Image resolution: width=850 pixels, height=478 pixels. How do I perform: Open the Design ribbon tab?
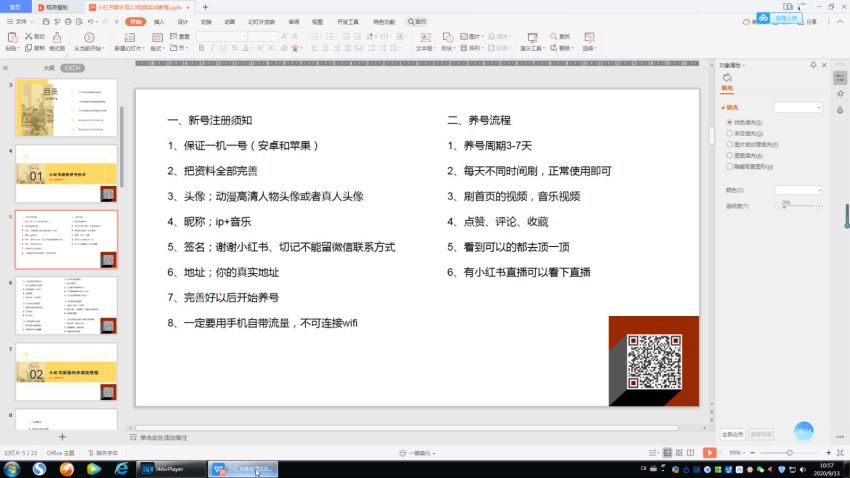[x=183, y=22]
